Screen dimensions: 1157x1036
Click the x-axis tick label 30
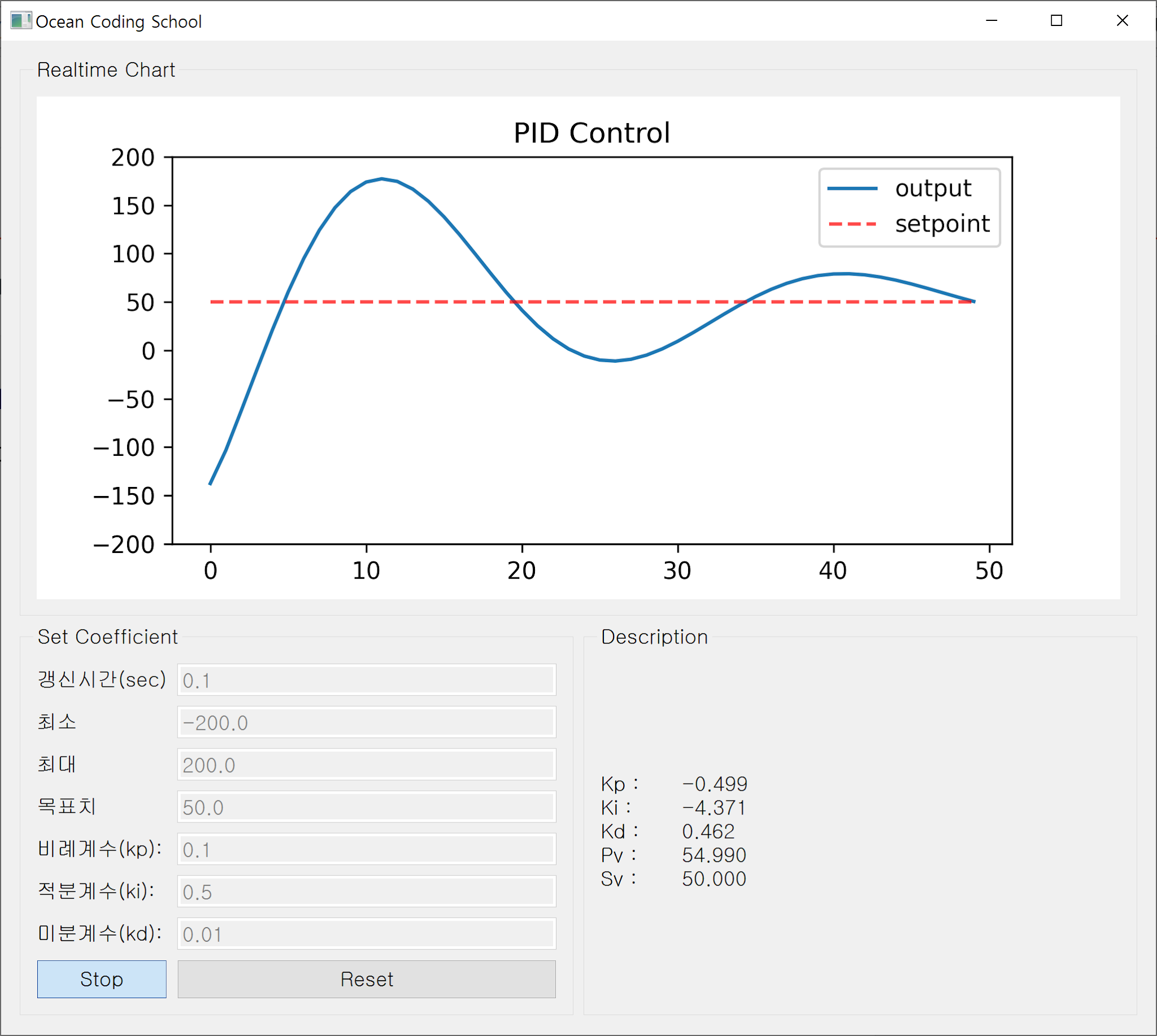coord(677,571)
